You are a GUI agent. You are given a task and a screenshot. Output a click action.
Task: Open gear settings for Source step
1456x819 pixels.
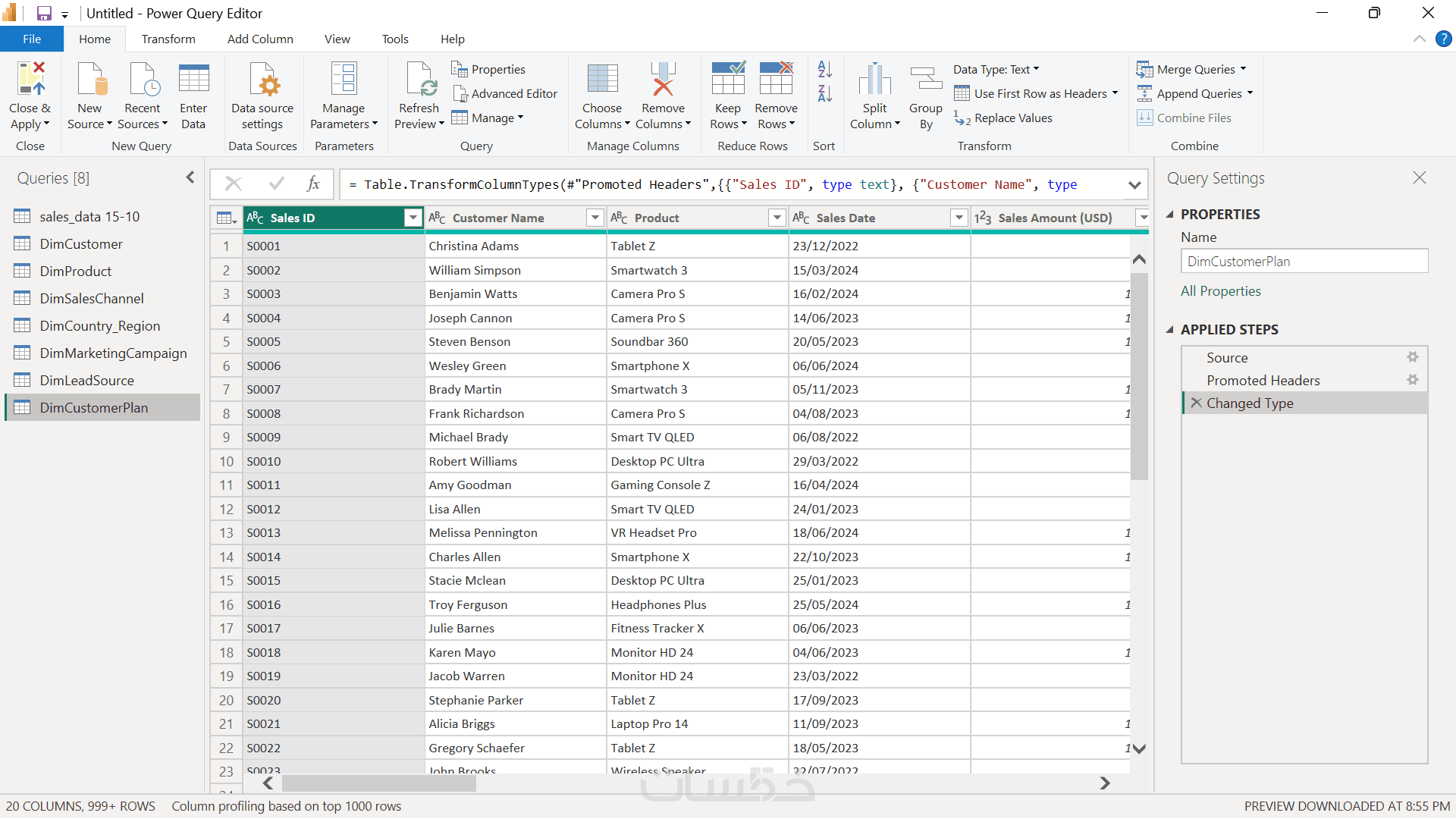[x=1412, y=357]
